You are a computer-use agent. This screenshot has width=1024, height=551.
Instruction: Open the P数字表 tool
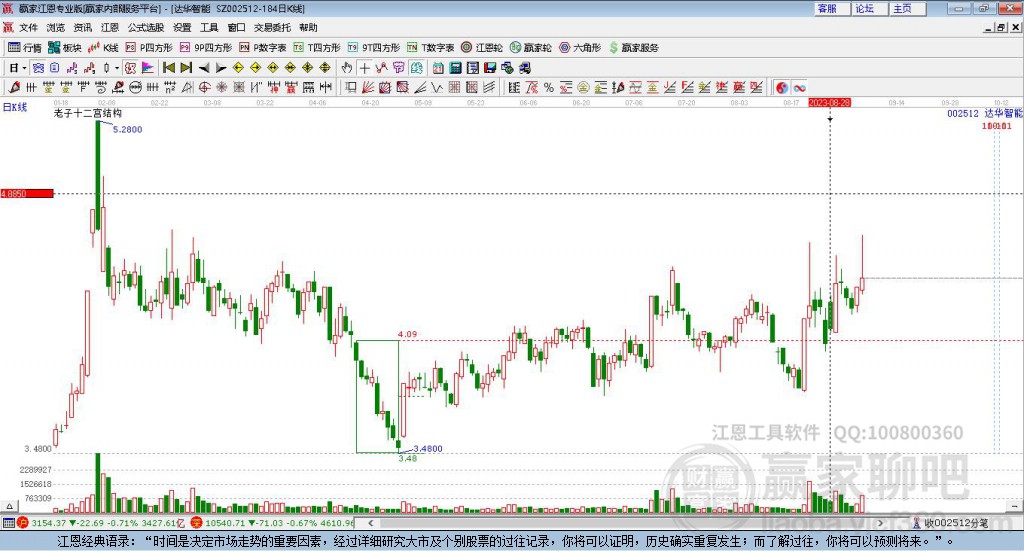[x=263, y=48]
